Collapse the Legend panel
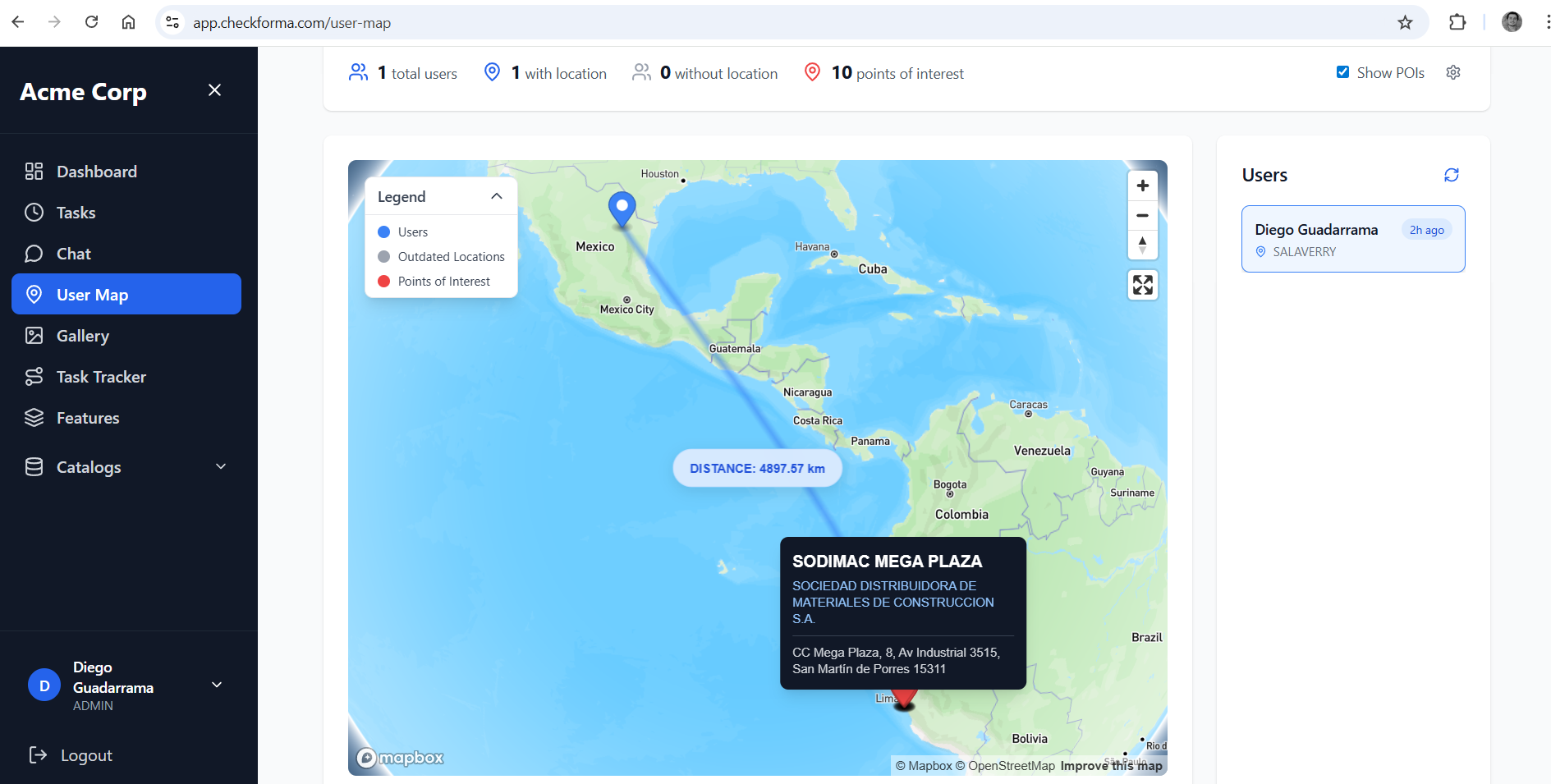 (496, 196)
